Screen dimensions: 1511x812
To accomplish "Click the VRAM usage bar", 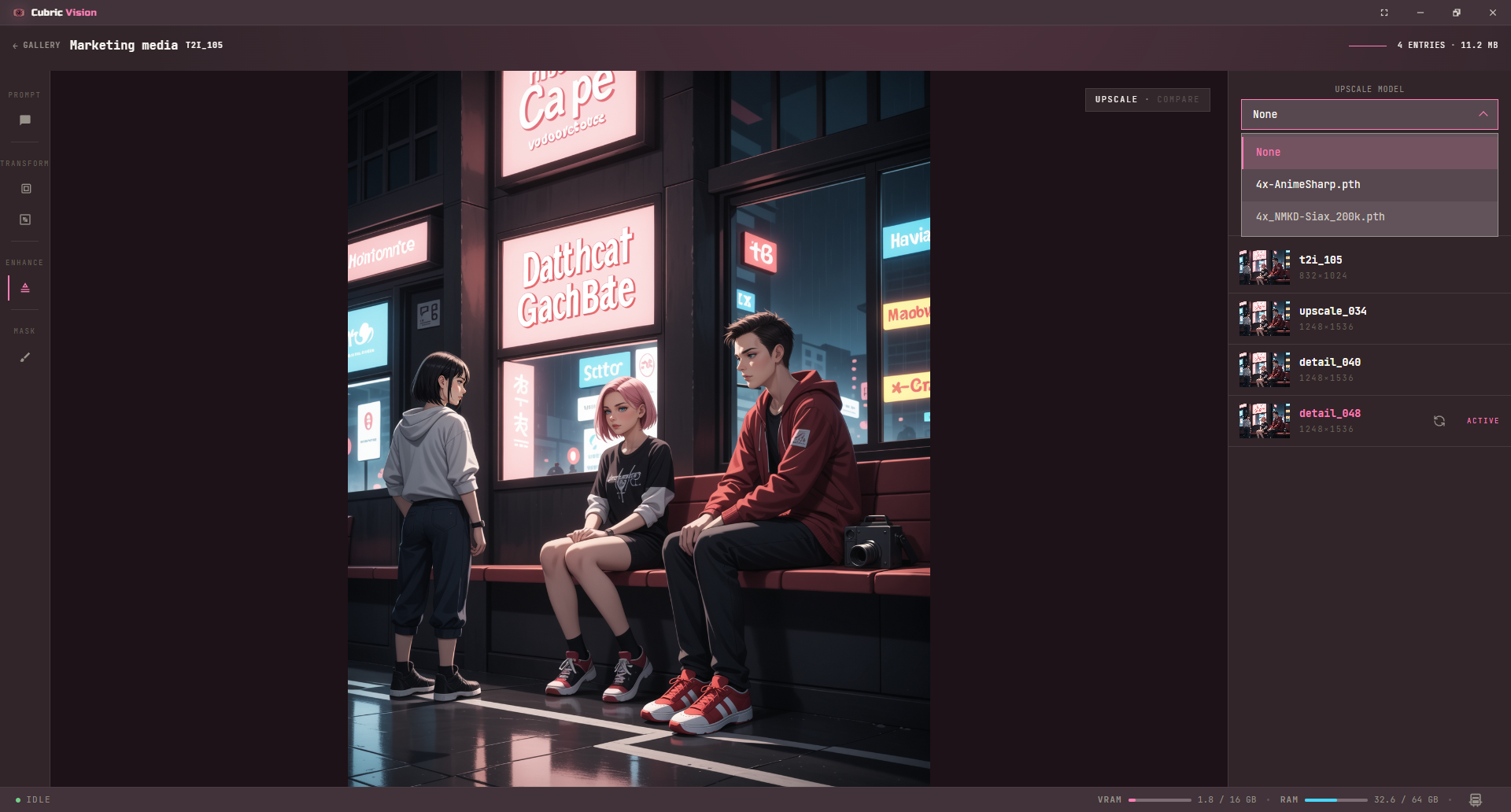I will pyautogui.click(x=1159, y=800).
